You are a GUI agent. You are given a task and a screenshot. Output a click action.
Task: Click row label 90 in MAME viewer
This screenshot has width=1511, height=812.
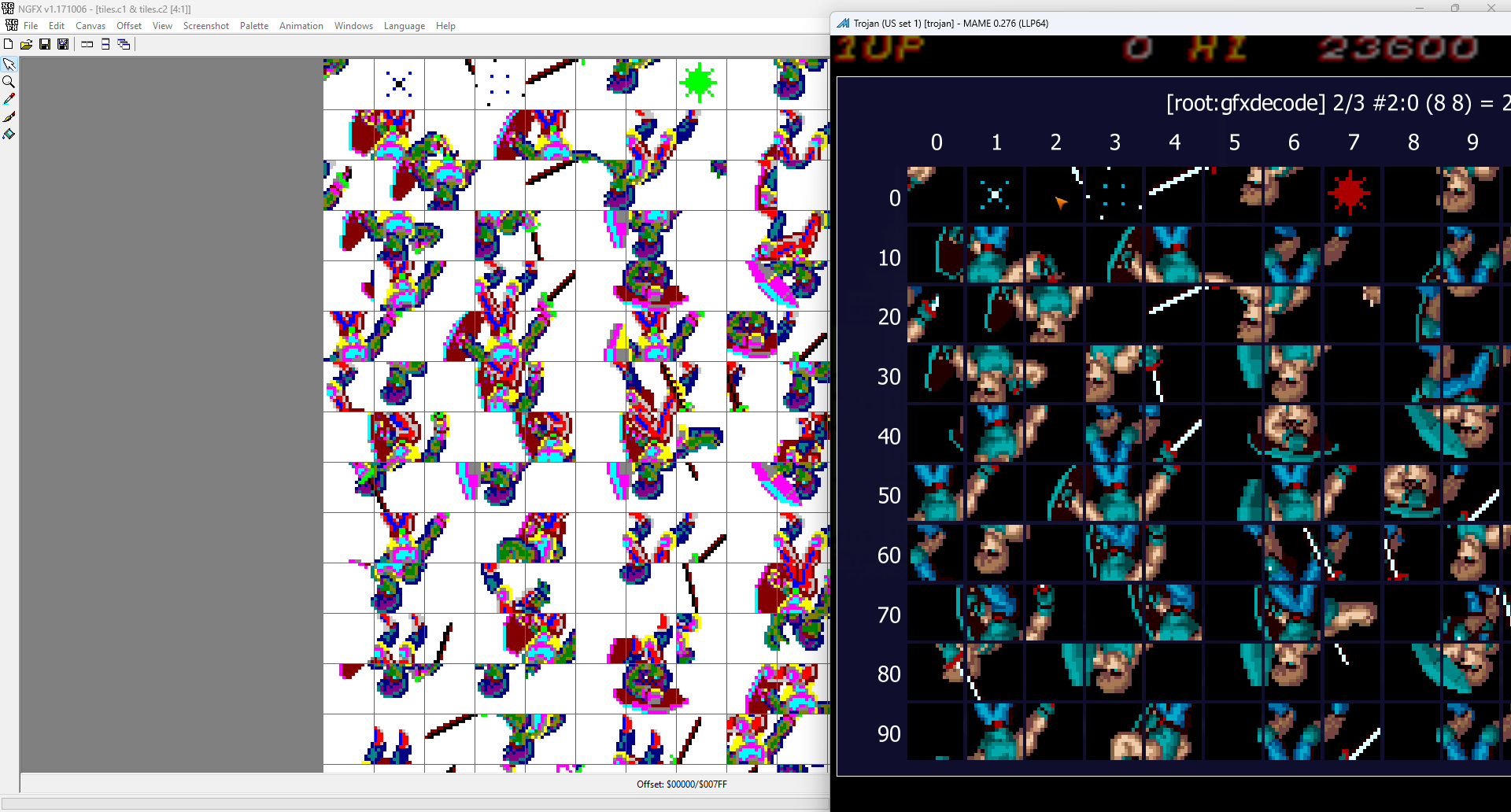(889, 734)
